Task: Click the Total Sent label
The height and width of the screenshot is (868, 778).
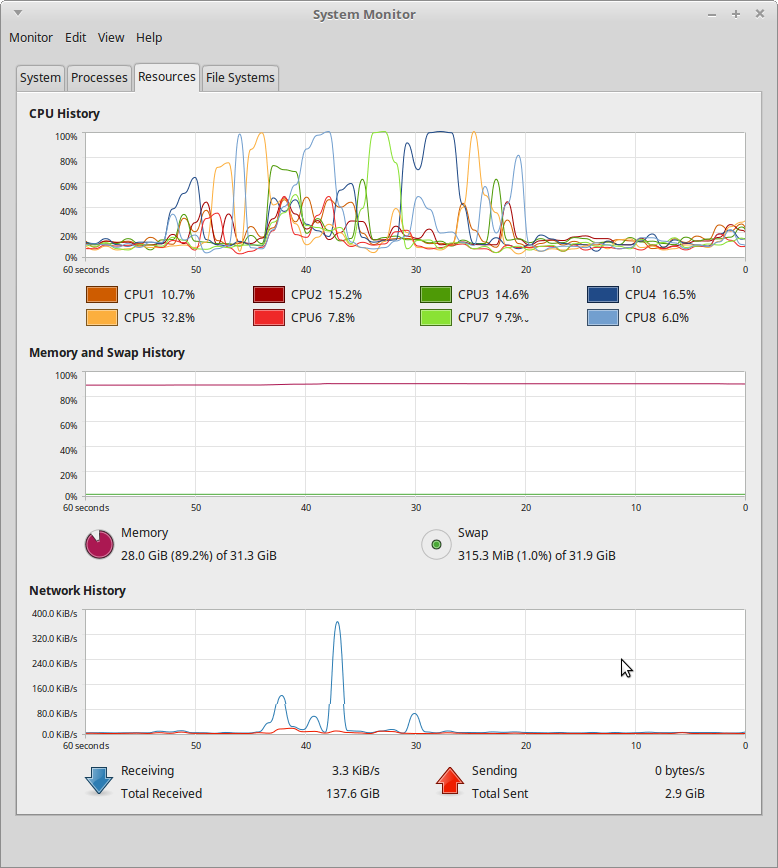Action: tap(500, 793)
